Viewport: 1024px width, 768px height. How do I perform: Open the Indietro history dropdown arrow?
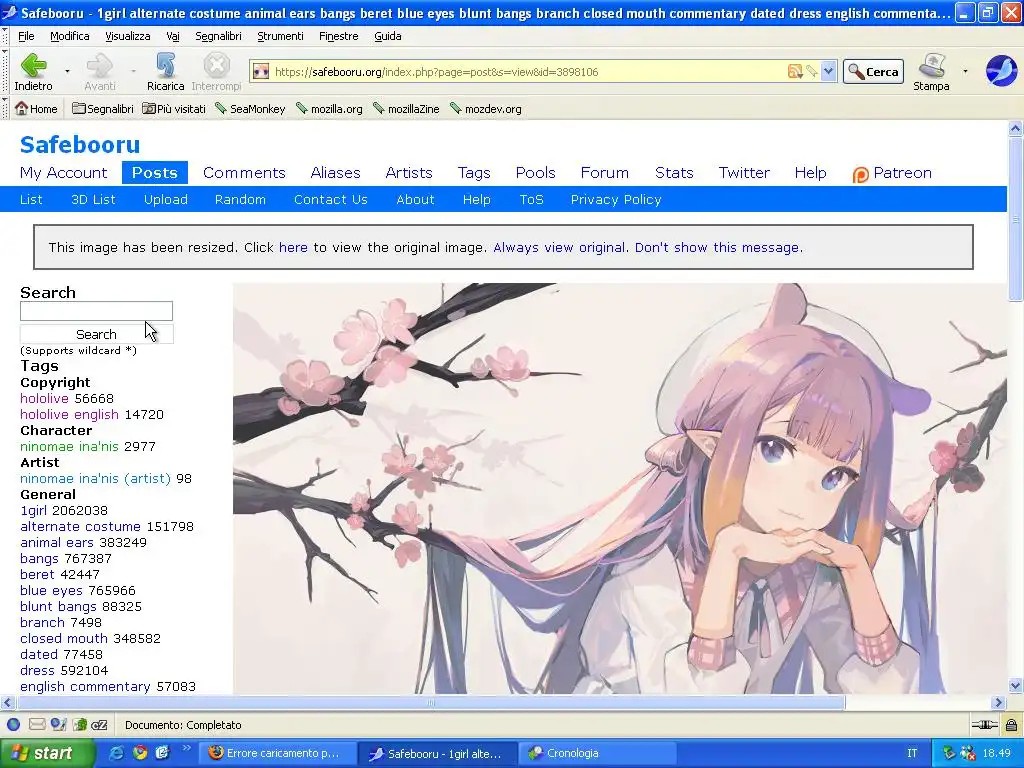(67, 71)
